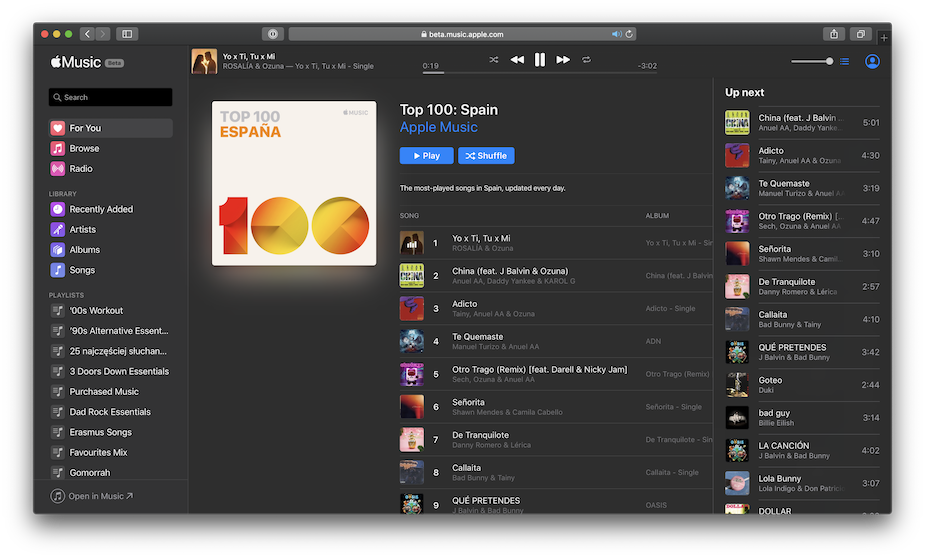The height and width of the screenshot is (558, 925).
Task: Open Erasmus Songs playlist
Action: pos(110,432)
